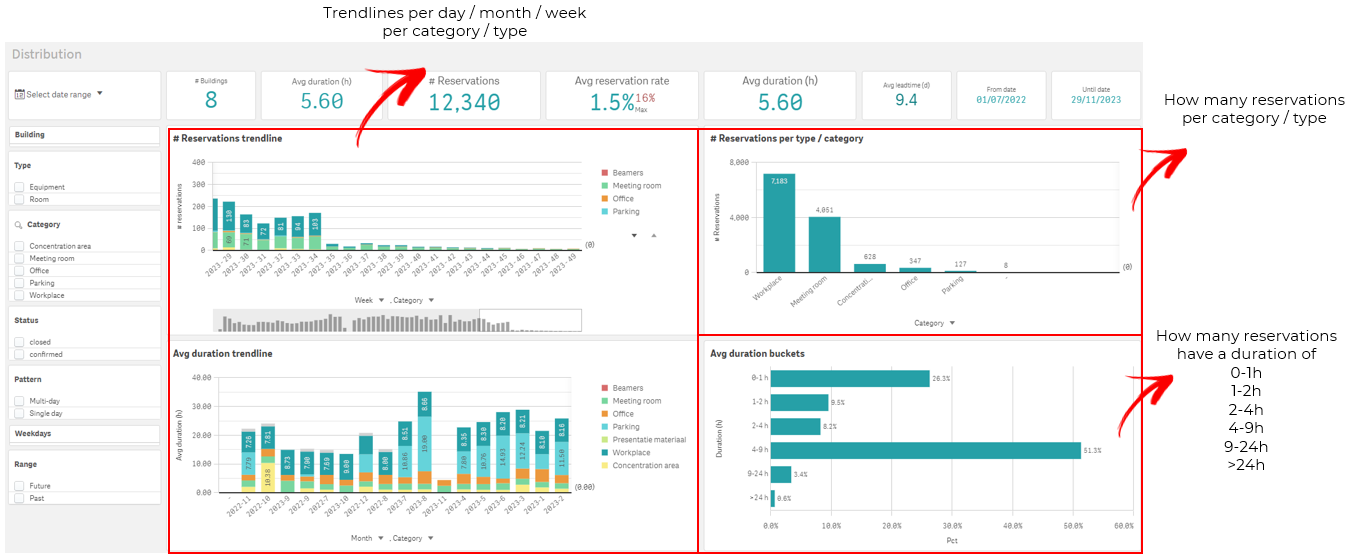This screenshot has height=558, width=1349.
Task: Click the legend scroll-up arrow in Reservations trendline
Action: [x=653, y=236]
